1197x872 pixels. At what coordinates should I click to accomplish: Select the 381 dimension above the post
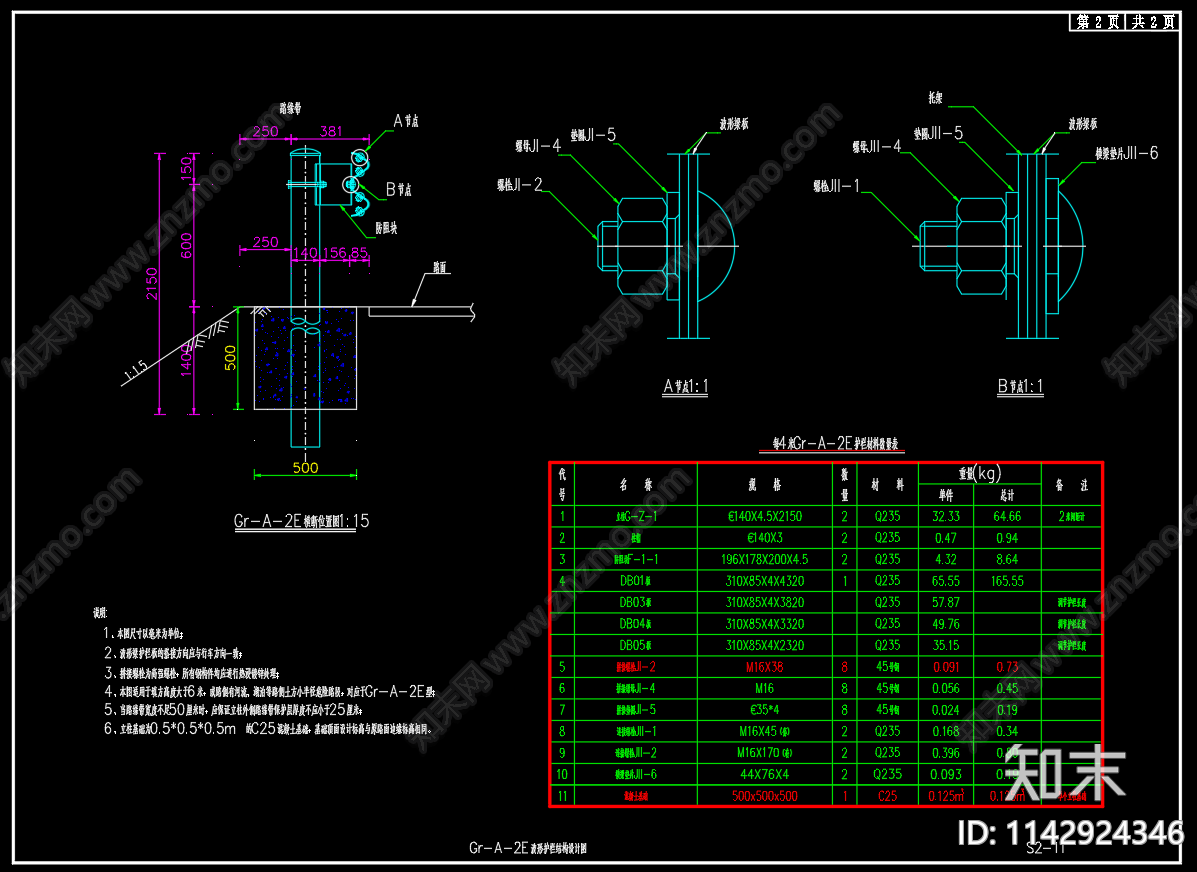point(331,131)
